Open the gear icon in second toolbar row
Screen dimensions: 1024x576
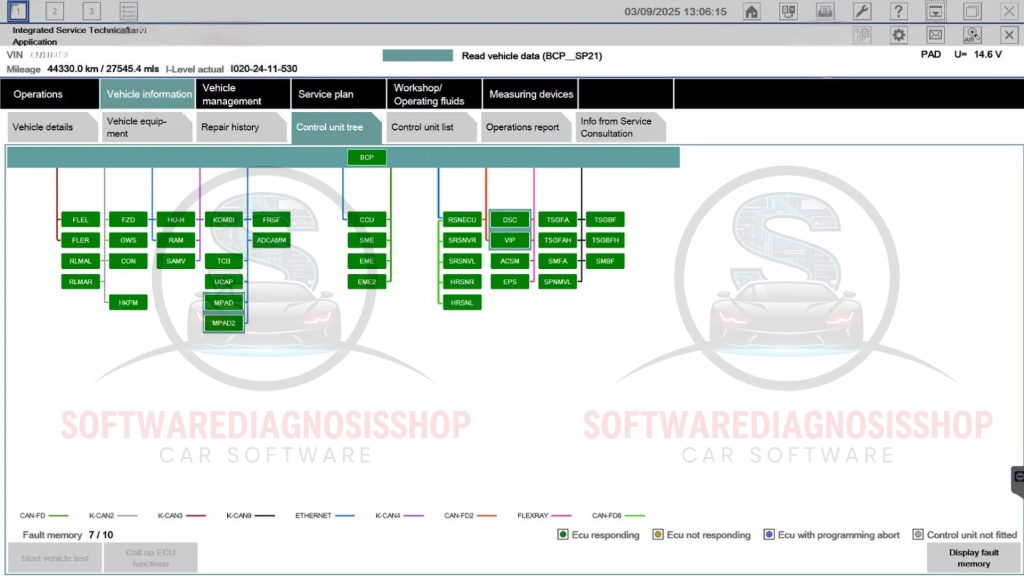(x=898, y=35)
